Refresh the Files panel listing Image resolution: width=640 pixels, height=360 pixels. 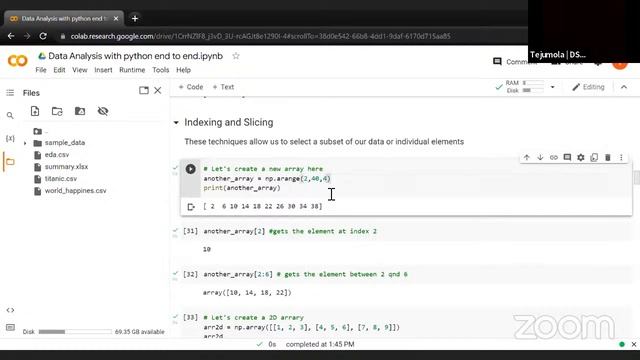(x=57, y=111)
